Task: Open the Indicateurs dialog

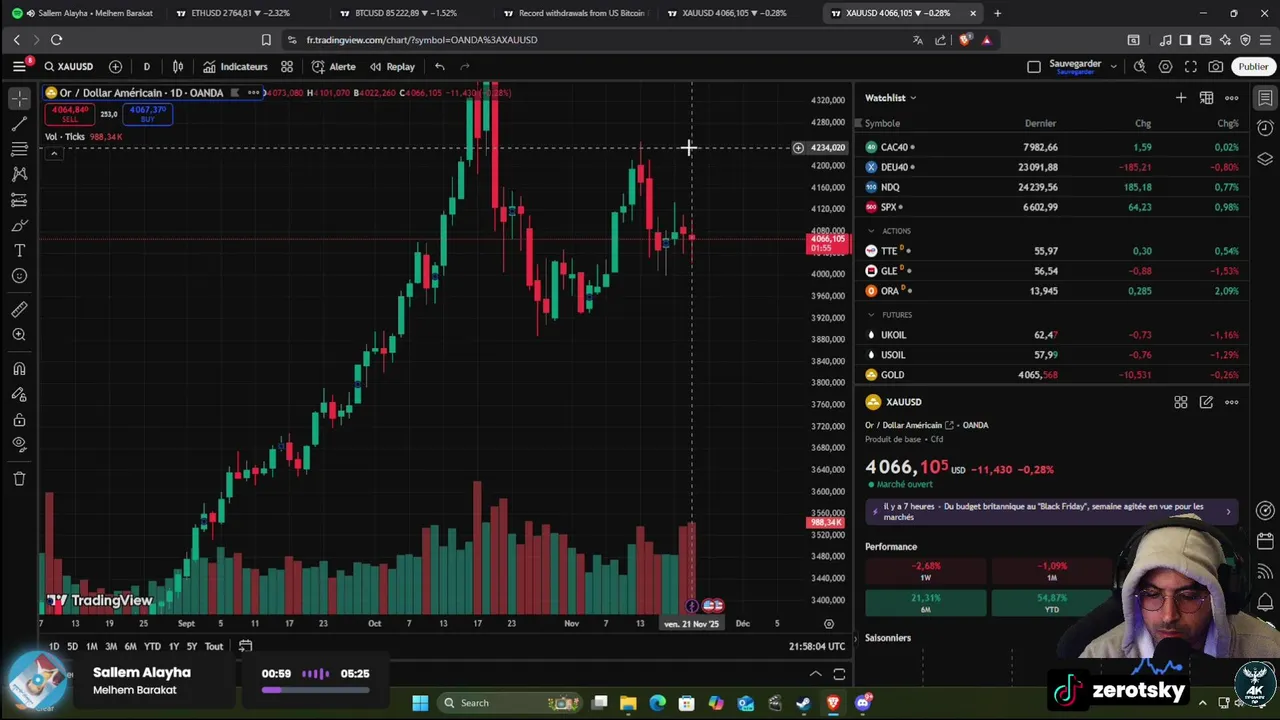Action: 235,67
